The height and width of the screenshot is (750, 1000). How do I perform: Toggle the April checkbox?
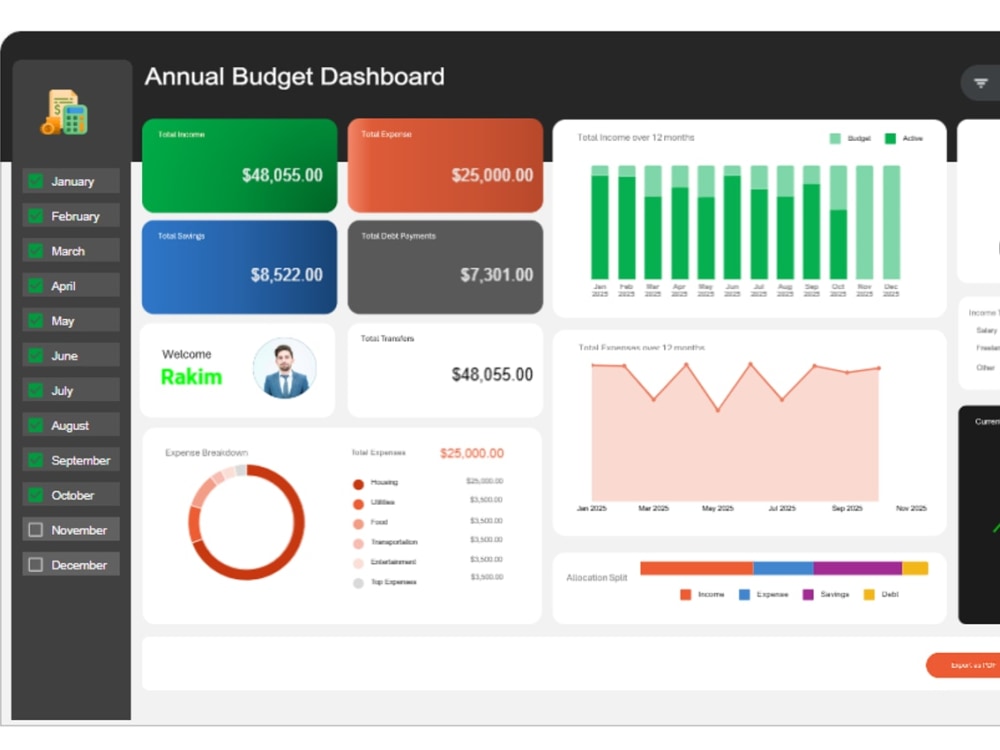36,286
